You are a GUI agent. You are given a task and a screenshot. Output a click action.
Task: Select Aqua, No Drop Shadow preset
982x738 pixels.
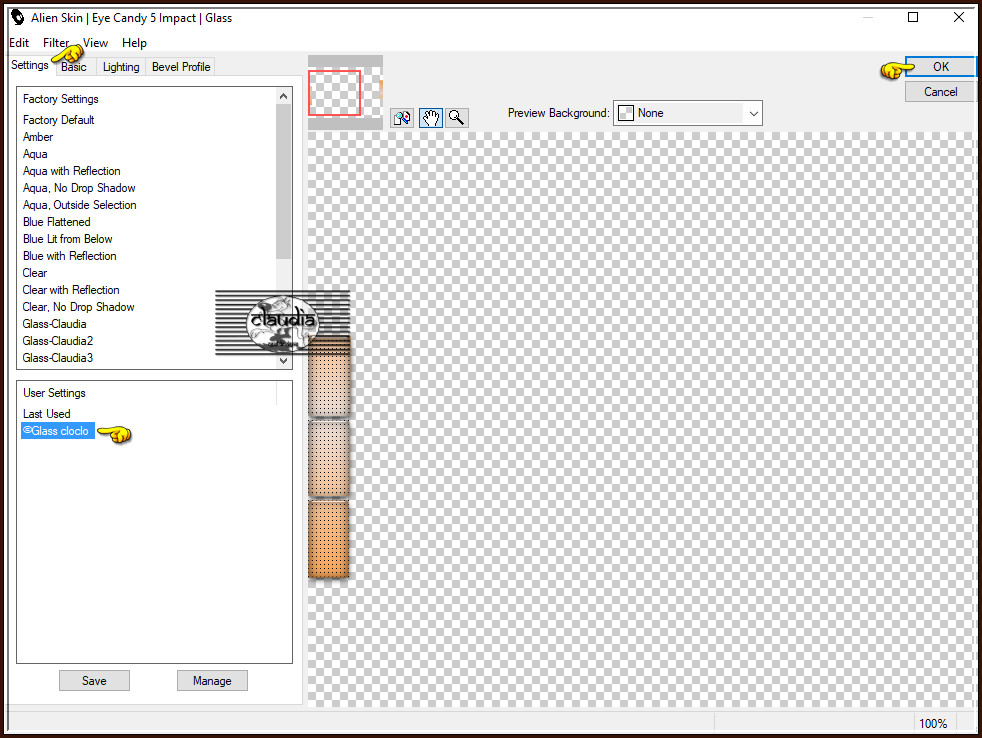(x=79, y=187)
